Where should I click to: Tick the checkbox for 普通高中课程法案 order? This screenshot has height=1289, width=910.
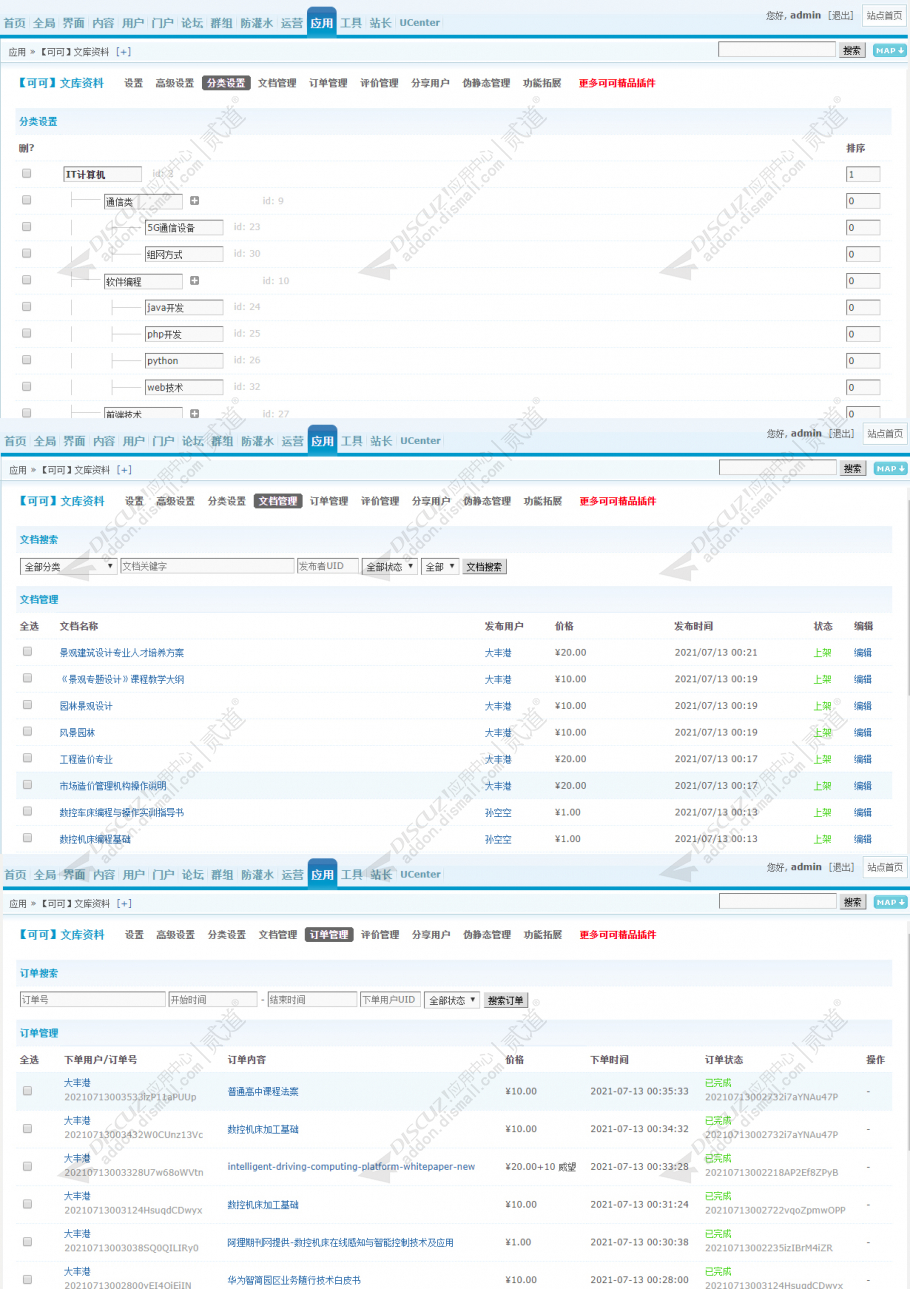[27, 1090]
